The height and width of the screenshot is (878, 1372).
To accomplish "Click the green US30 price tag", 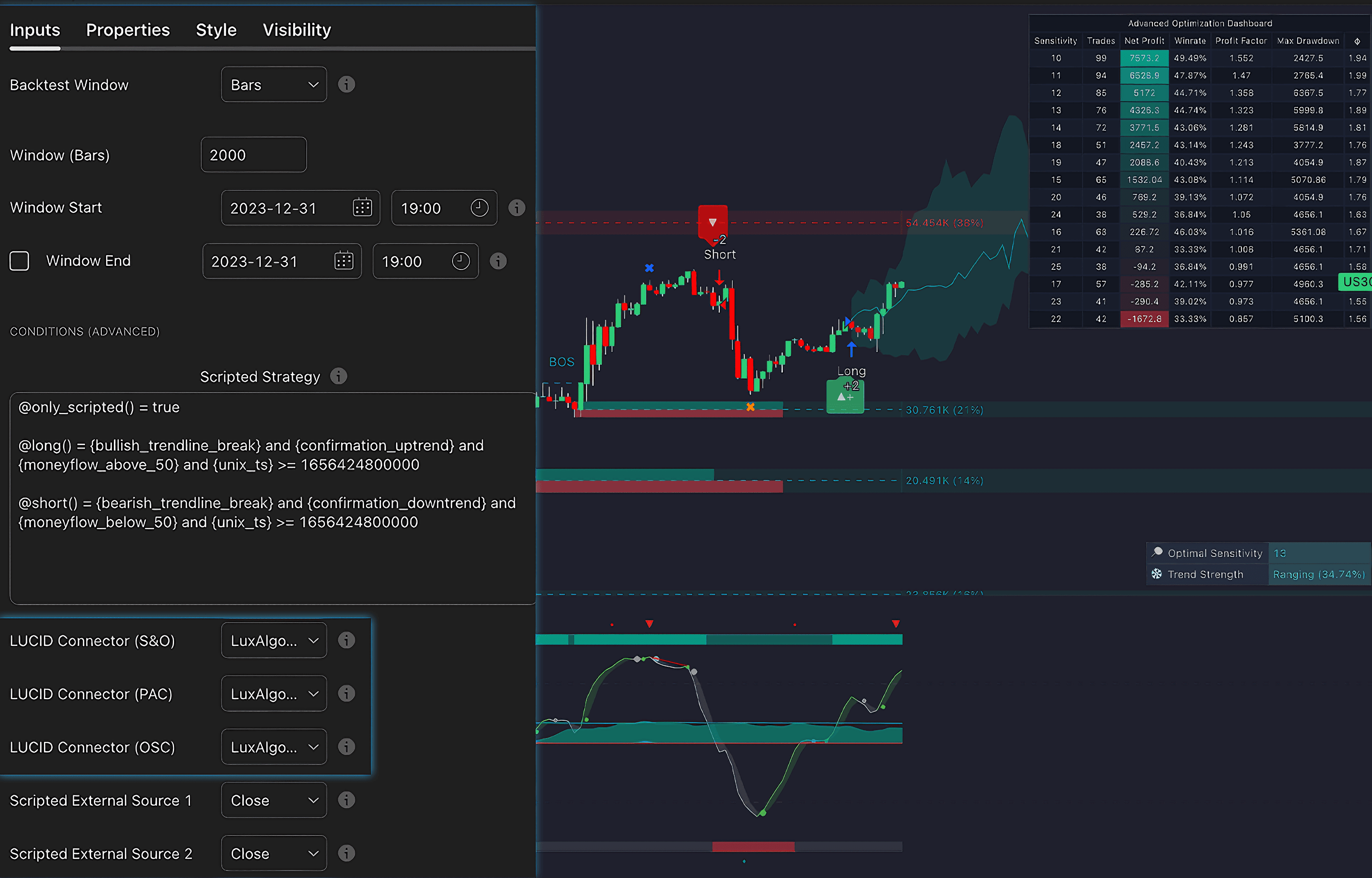I will click(x=1355, y=282).
